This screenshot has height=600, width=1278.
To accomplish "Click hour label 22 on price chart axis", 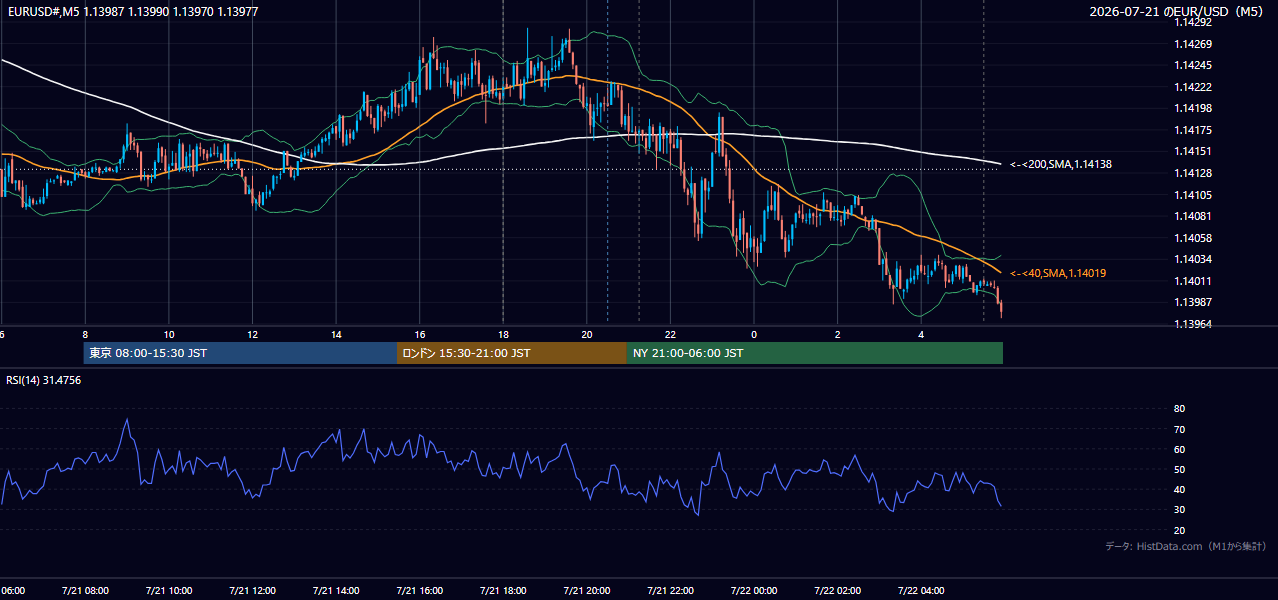I will tap(670, 335).
